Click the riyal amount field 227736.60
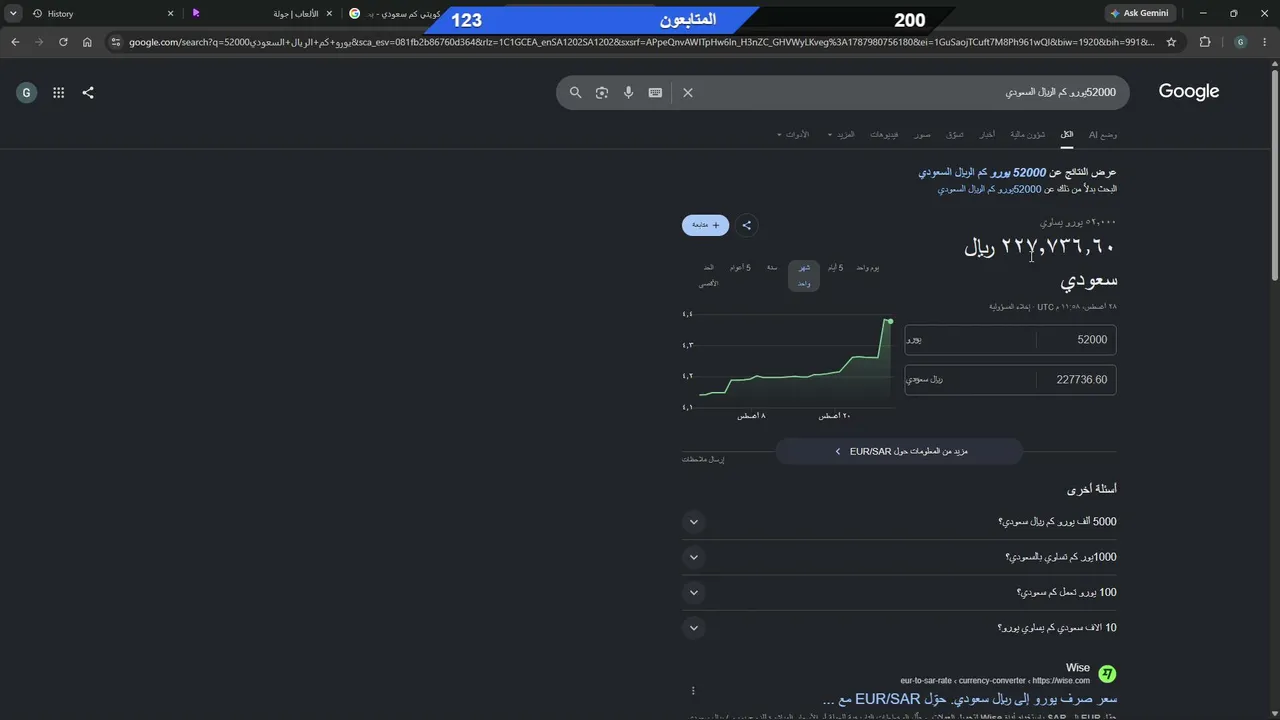The width and height of the screenshot is (1280, 720). tap(1076, 380)
